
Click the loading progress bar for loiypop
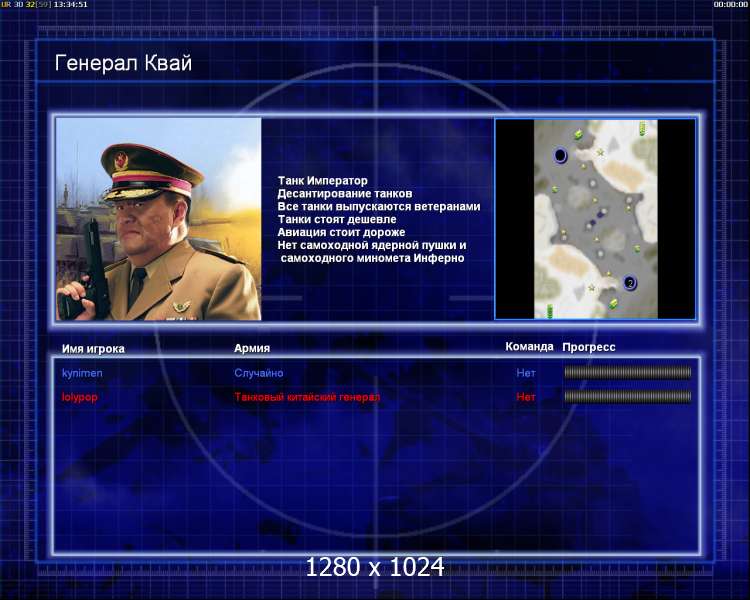tap(628, 396)
